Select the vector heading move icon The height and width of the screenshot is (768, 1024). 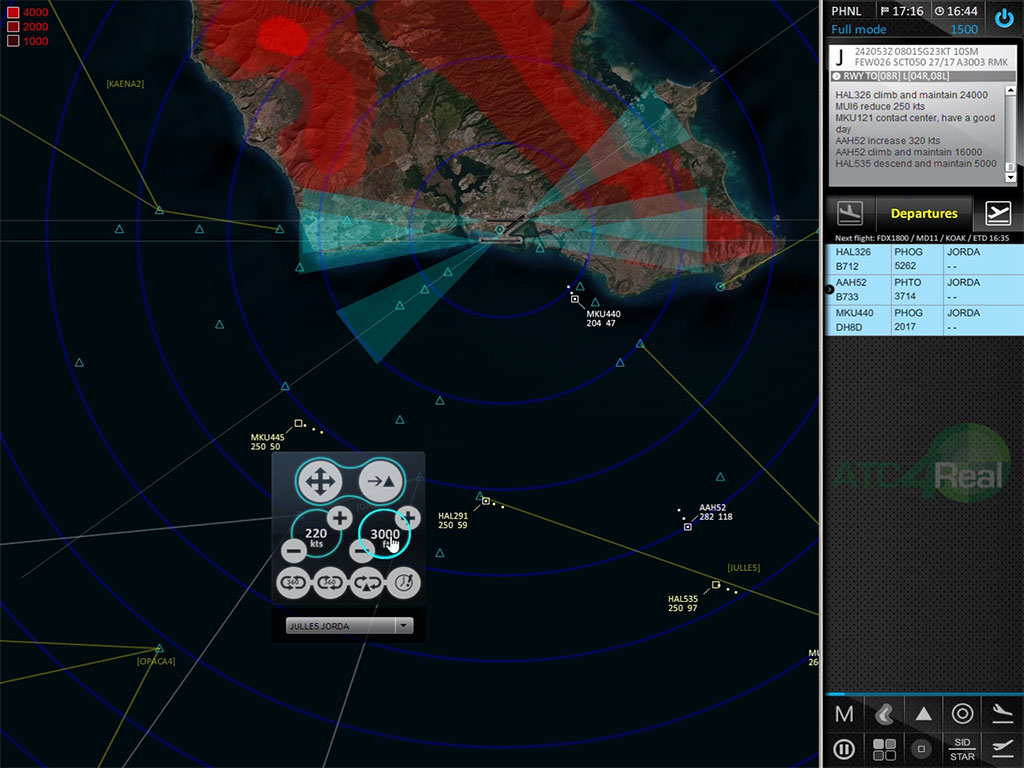point(318,483)
